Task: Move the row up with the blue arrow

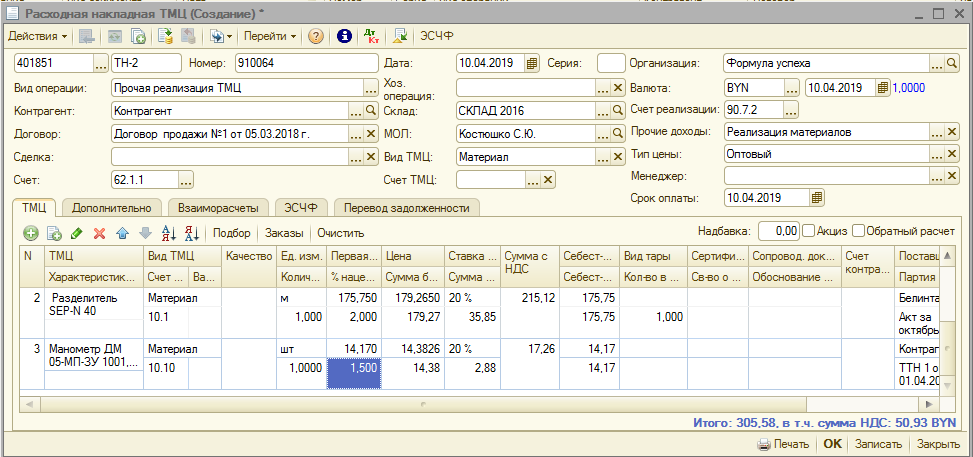Action: click(122, 233)
